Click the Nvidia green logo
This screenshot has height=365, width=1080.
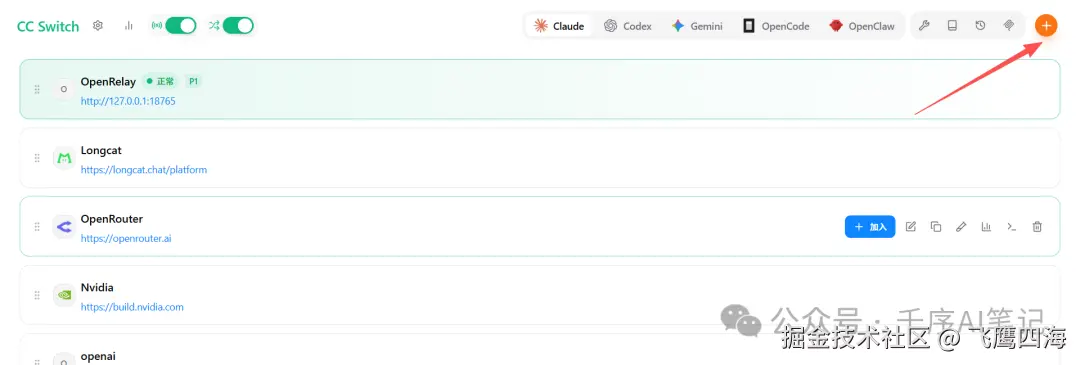[63, 295]
